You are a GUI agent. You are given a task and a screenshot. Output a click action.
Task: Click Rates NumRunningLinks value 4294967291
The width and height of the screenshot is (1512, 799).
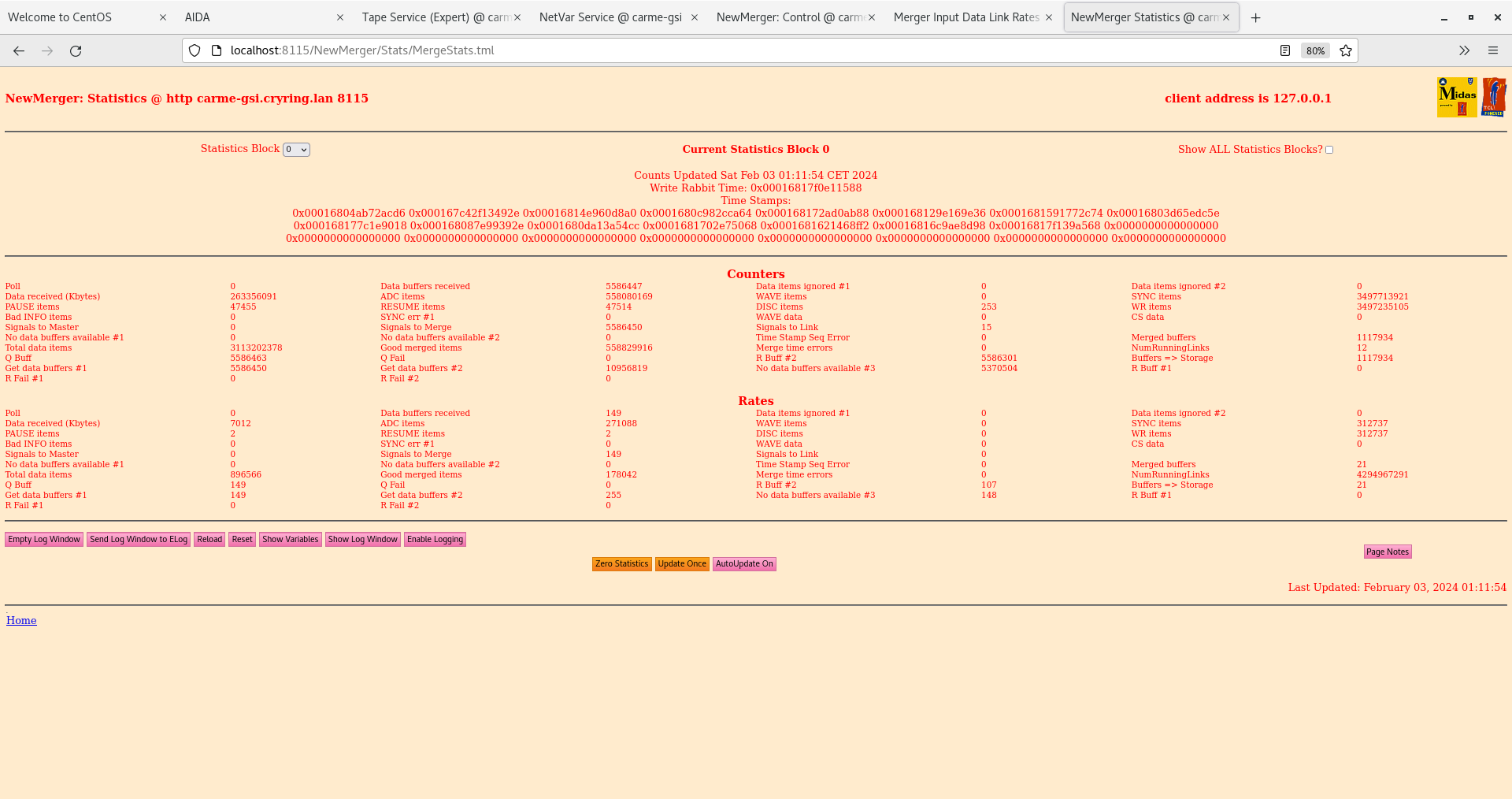point(1383,475)
